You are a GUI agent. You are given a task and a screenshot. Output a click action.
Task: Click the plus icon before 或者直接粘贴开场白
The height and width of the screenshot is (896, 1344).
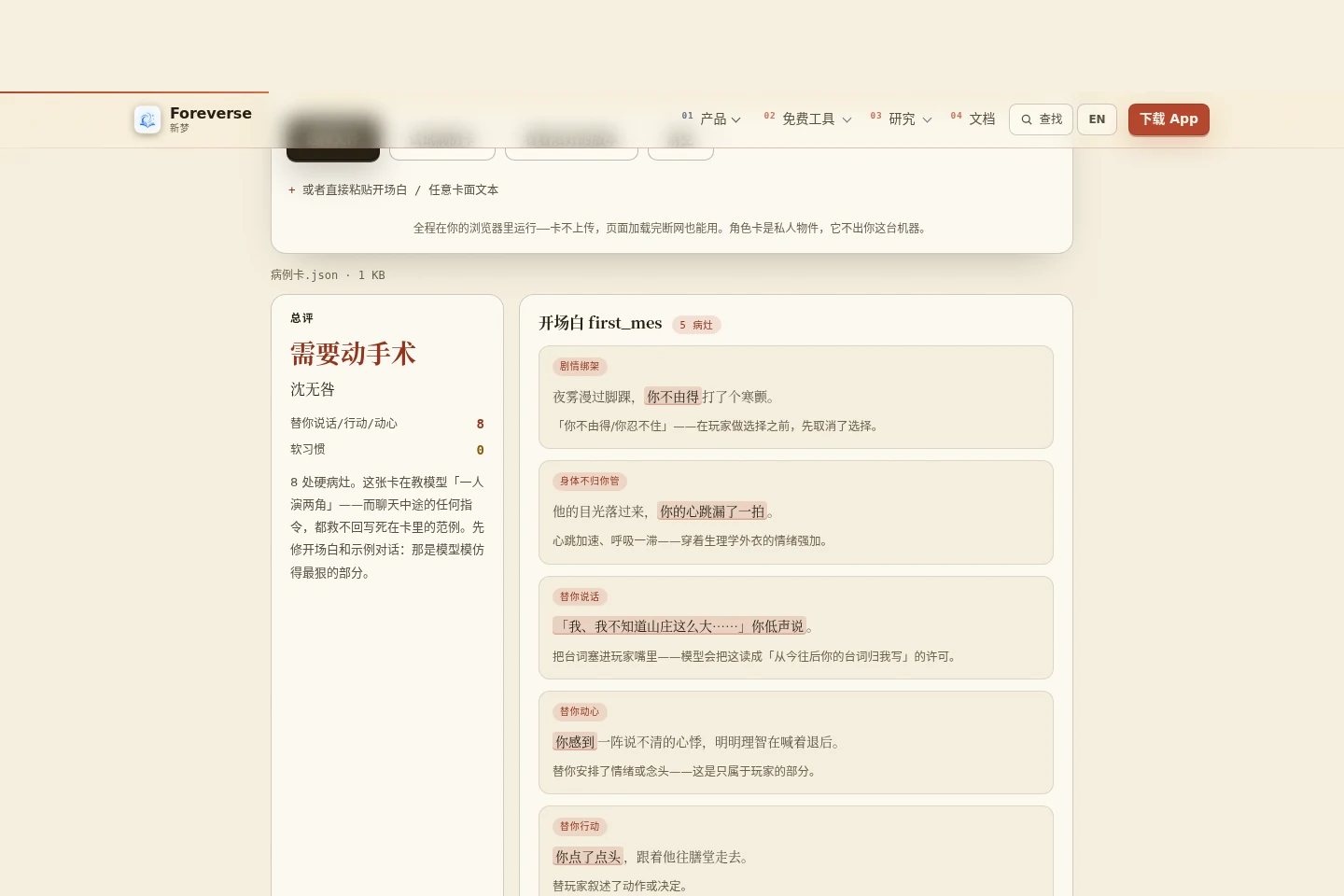(x=292, y=190)
